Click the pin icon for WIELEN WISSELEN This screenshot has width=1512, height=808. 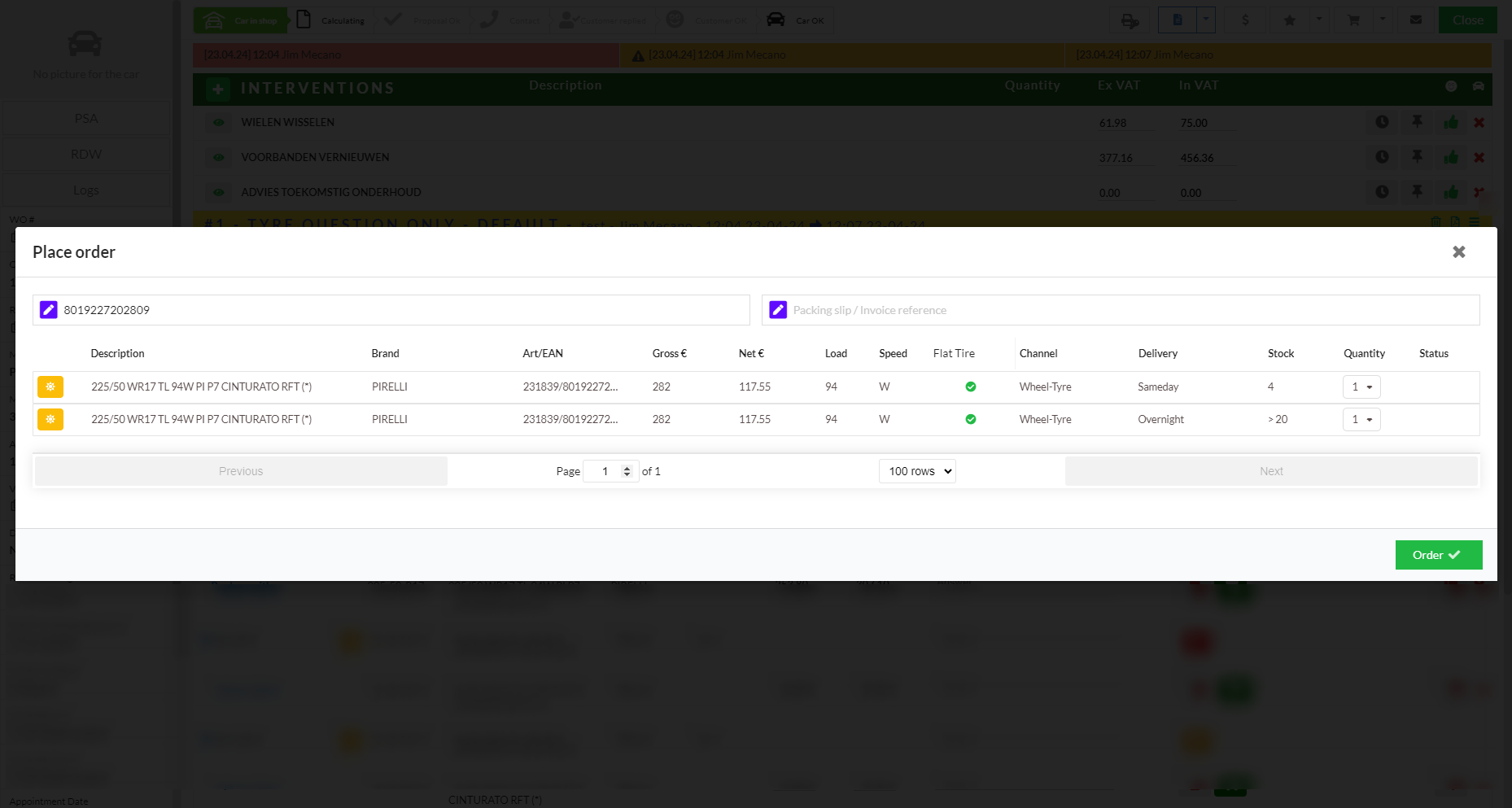[1417, 122]
